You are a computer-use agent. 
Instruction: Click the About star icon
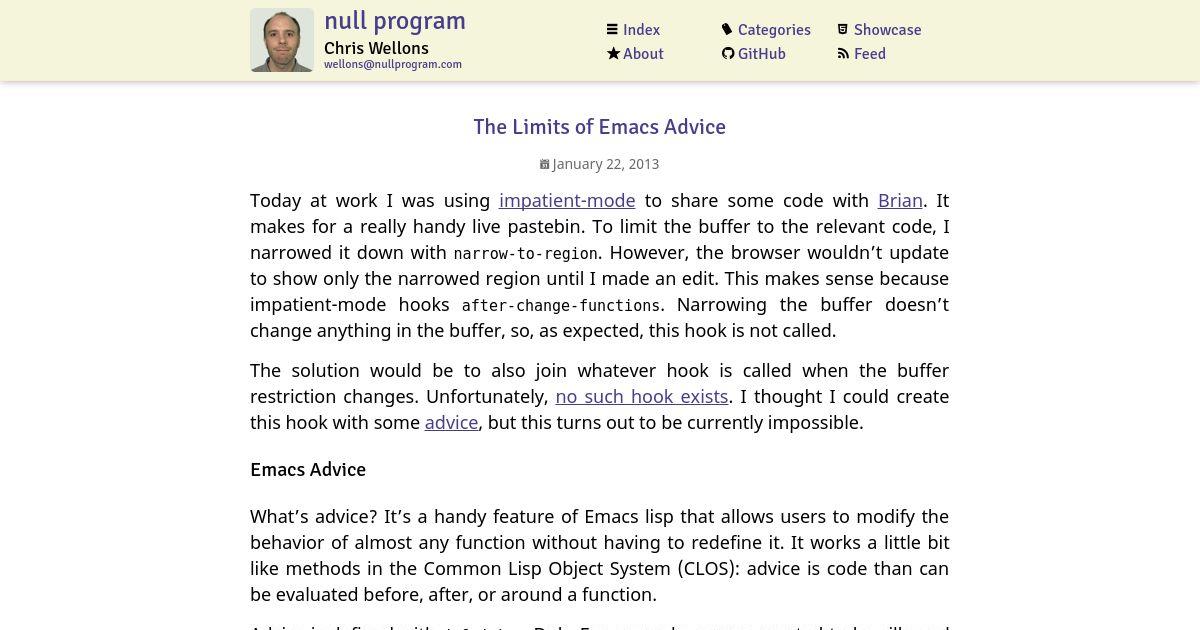point(613,54)
